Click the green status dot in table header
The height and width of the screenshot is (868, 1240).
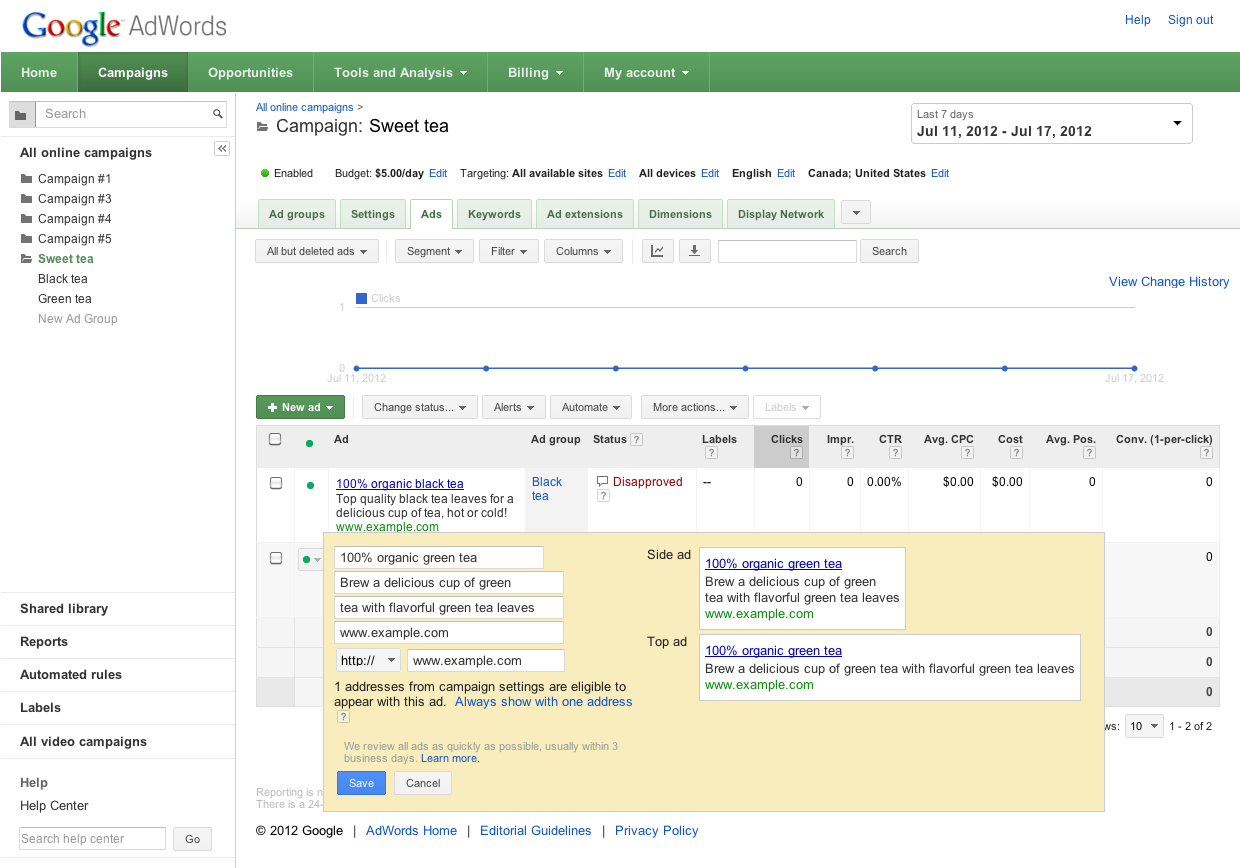click(x=309, y=443)
